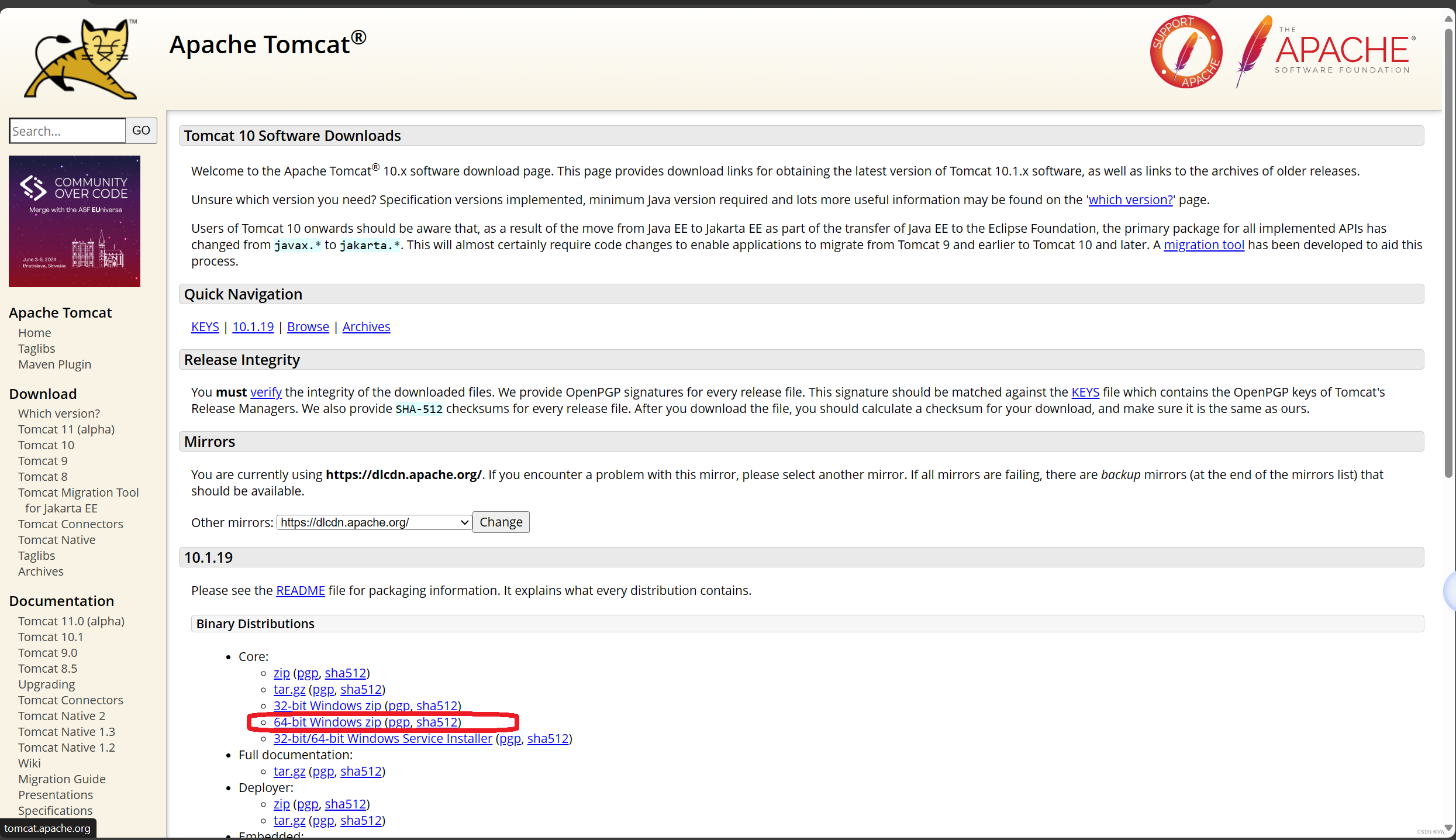Open the KEYS link in Release Integrity text
The width and height of the screenshot is (1456, 840).
pos(1085,393)
